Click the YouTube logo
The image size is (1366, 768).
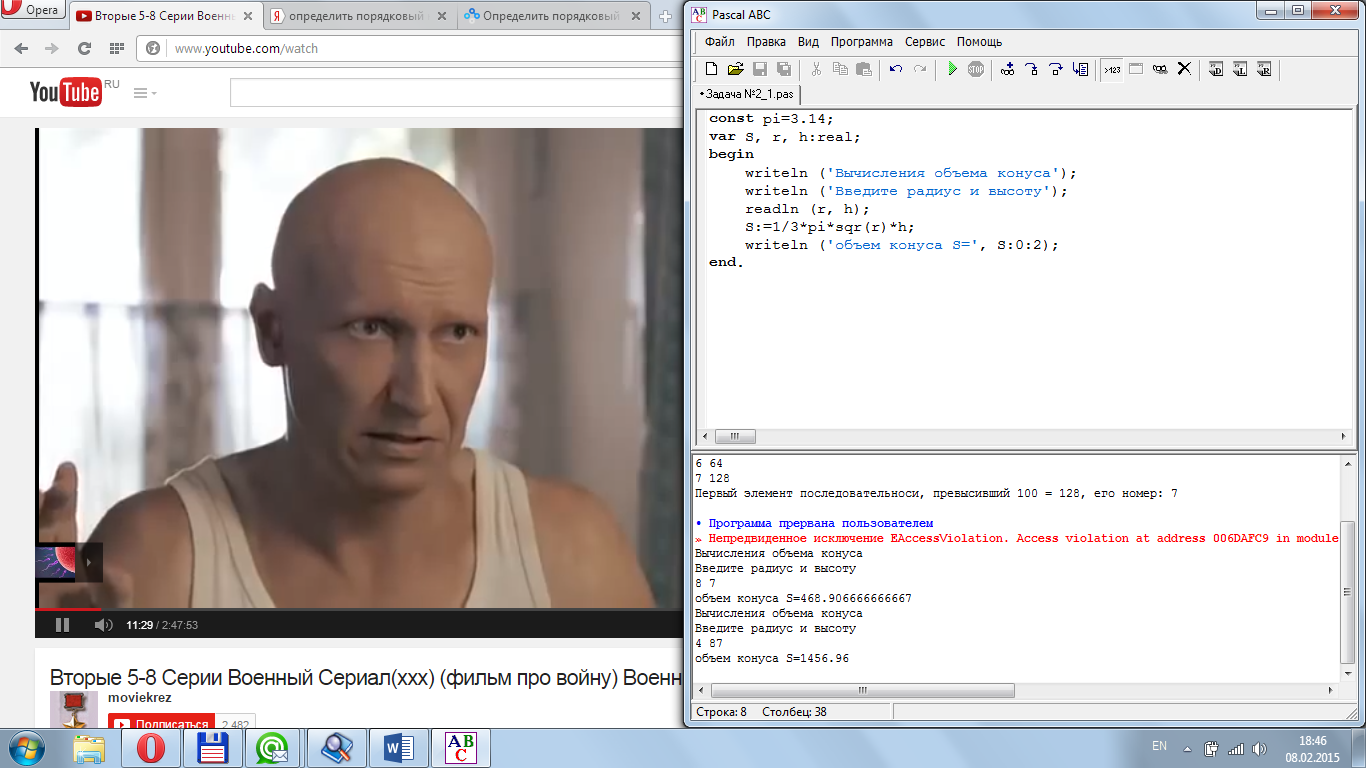pyautogui.click(x=65, y=93)
